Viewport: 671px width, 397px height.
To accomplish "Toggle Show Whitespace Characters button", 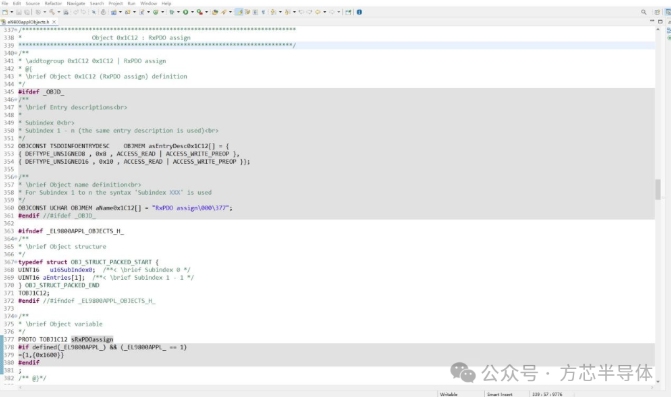I will 263,12.
